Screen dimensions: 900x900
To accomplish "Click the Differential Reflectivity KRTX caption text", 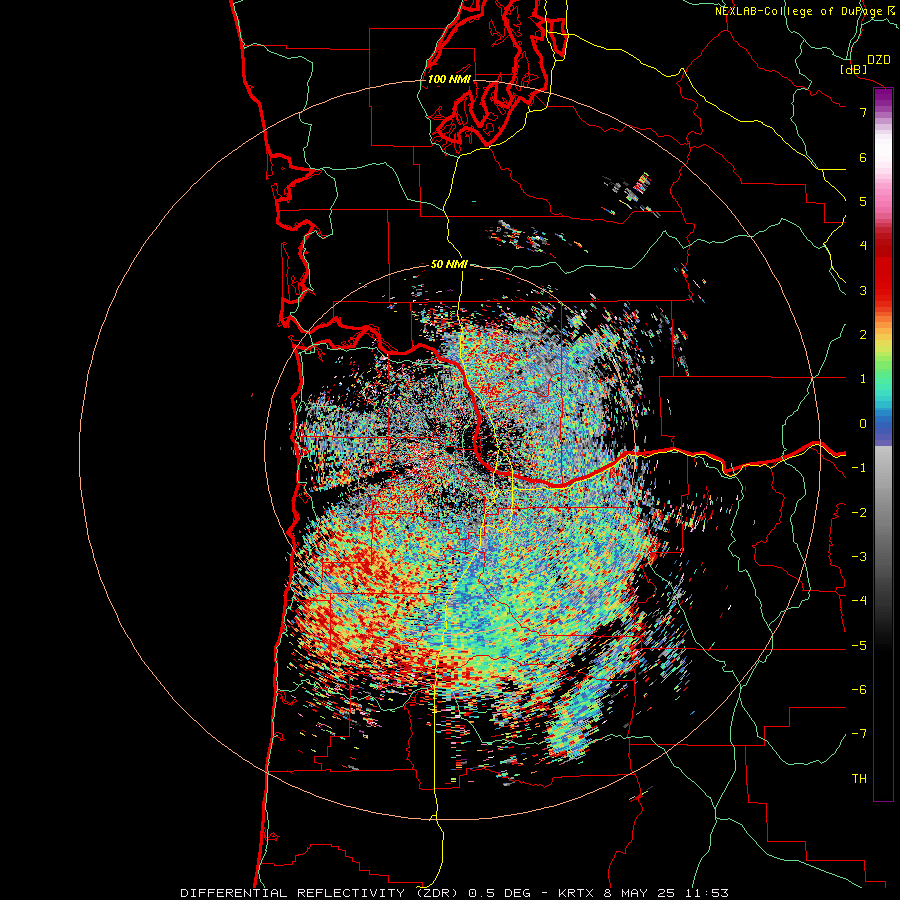I will [x=455, y=893].
